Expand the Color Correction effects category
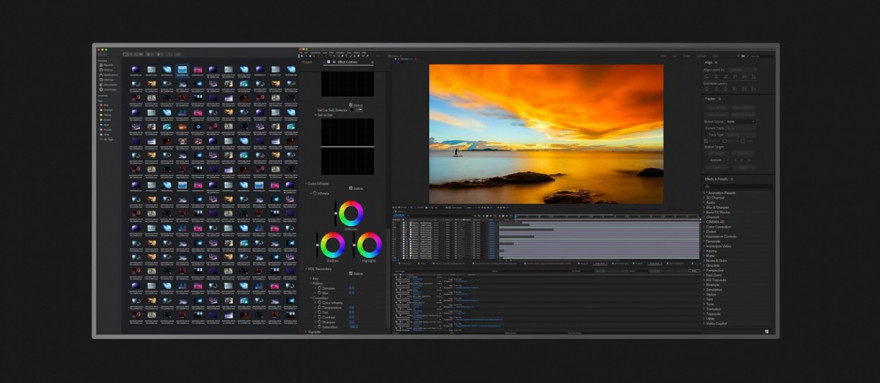Screen dimensions: 880x383 (704, 227)
